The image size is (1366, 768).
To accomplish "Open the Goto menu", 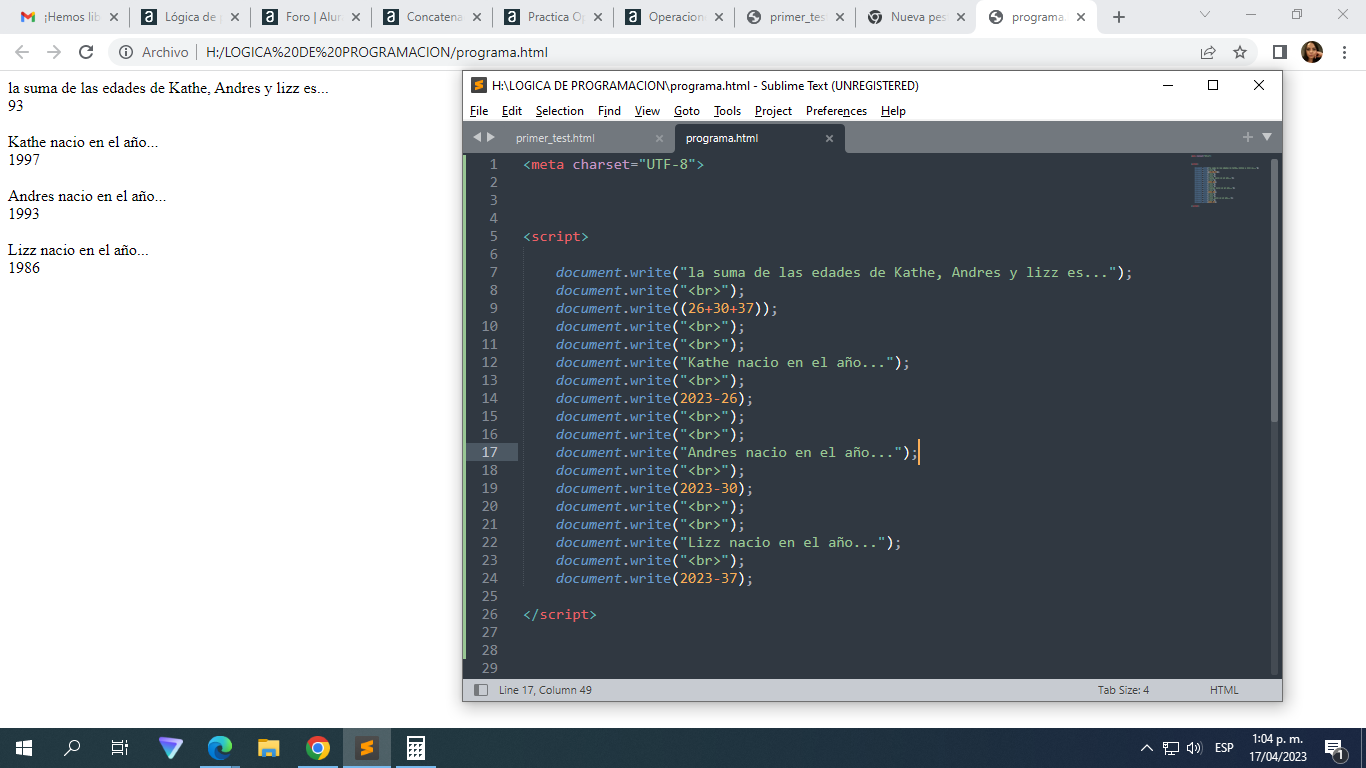I will pyautogui.click(x=687, y=111).
